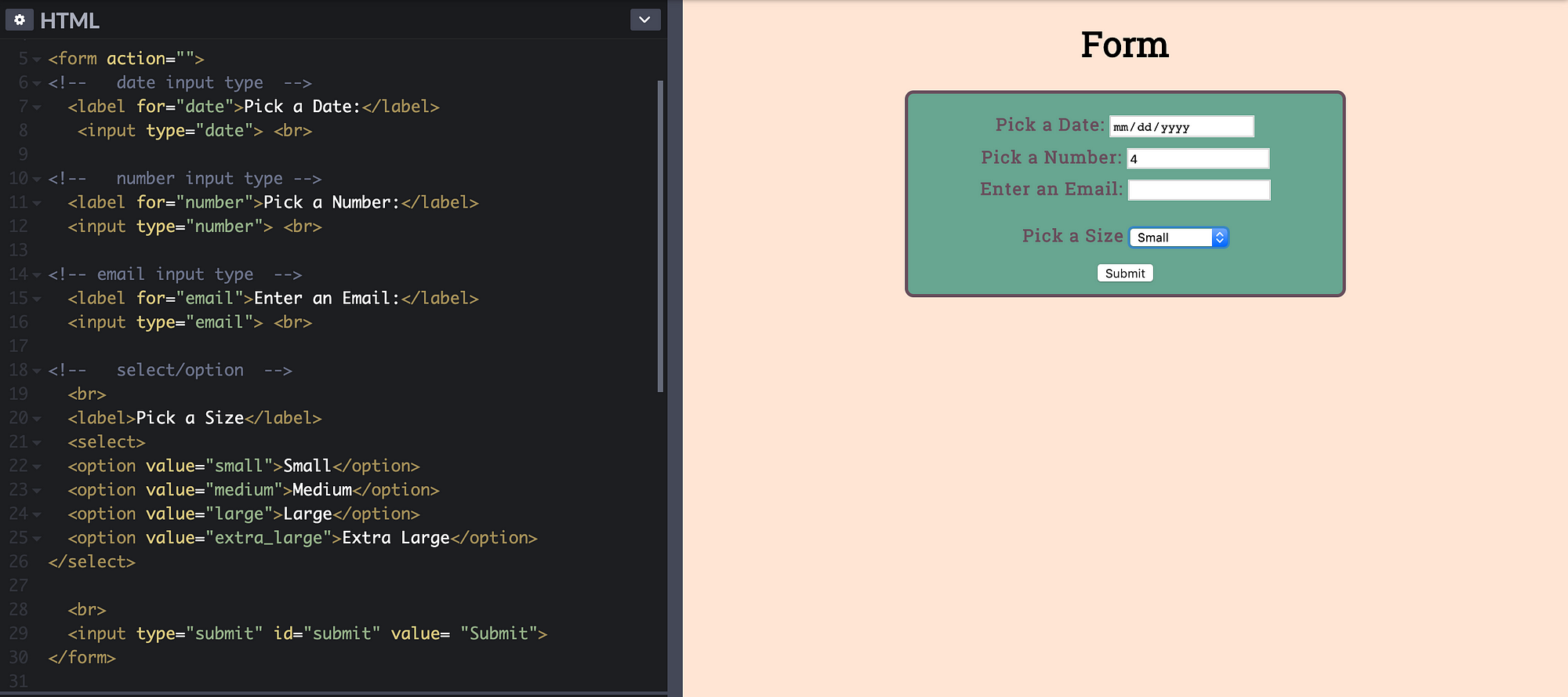Viewport: 1568px width, 697px height.
Task: Click the Submit button in the form
Action: click(1125, 273)
